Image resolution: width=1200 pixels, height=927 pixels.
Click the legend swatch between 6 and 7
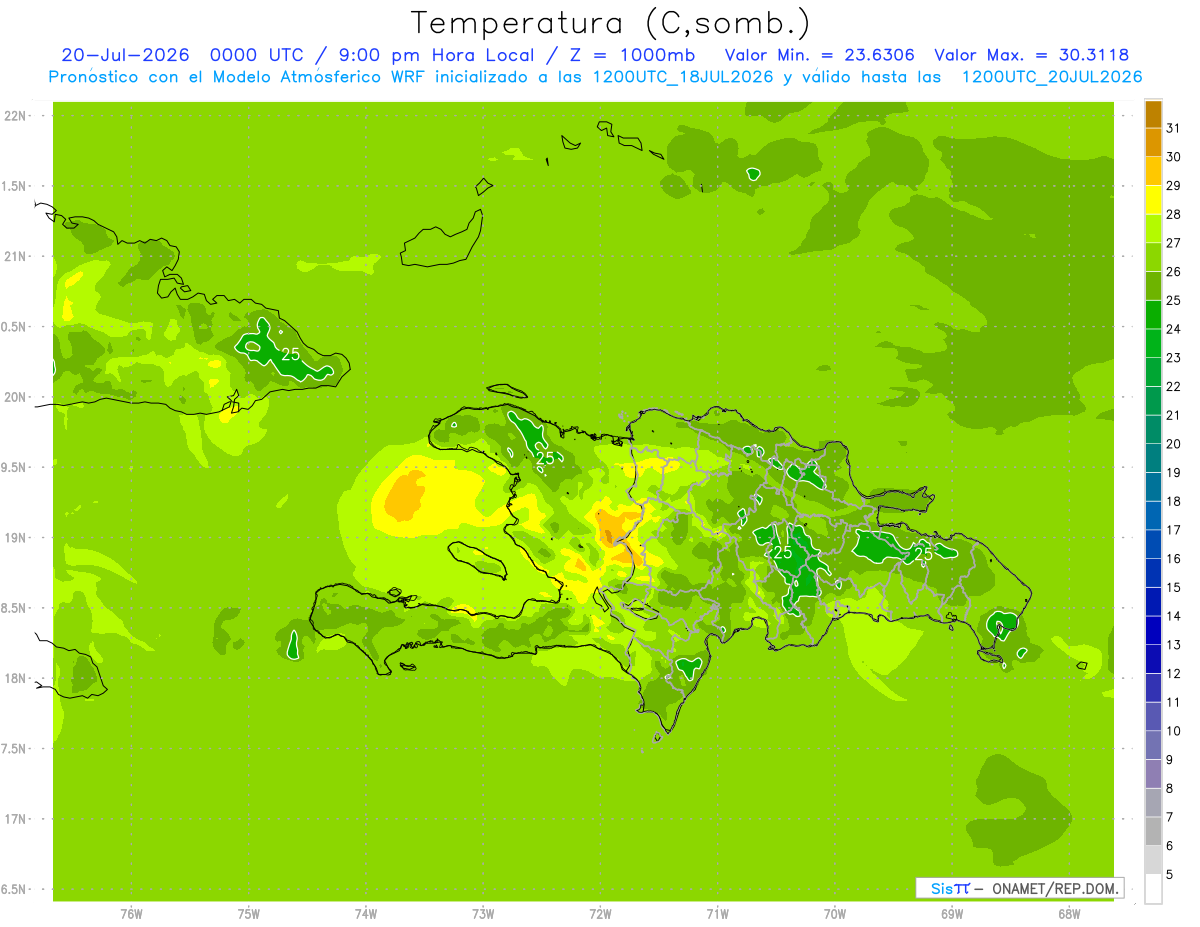1153,831
